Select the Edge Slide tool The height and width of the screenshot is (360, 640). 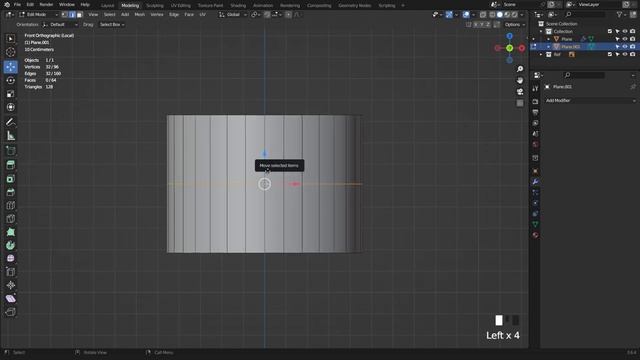tap(11, 272)
